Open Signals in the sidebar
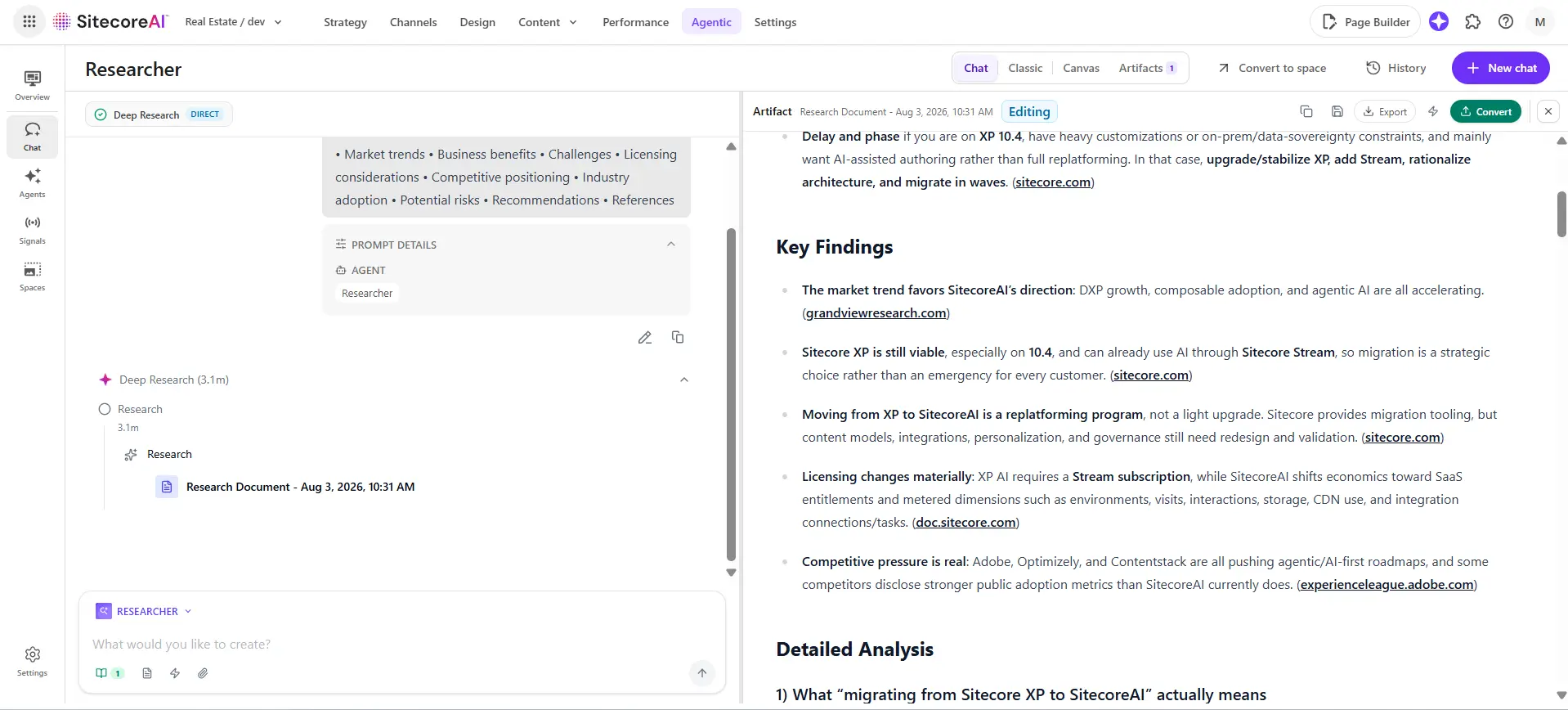 coord(33,229)
